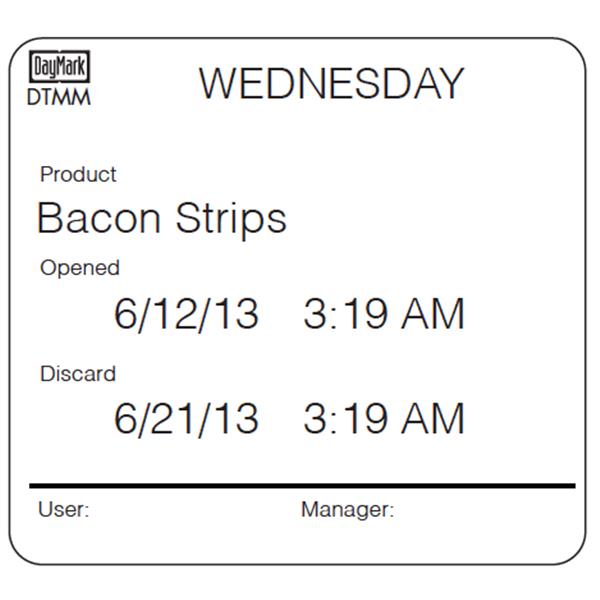
Task: Click the Discard label
Action: coord(78,373)
